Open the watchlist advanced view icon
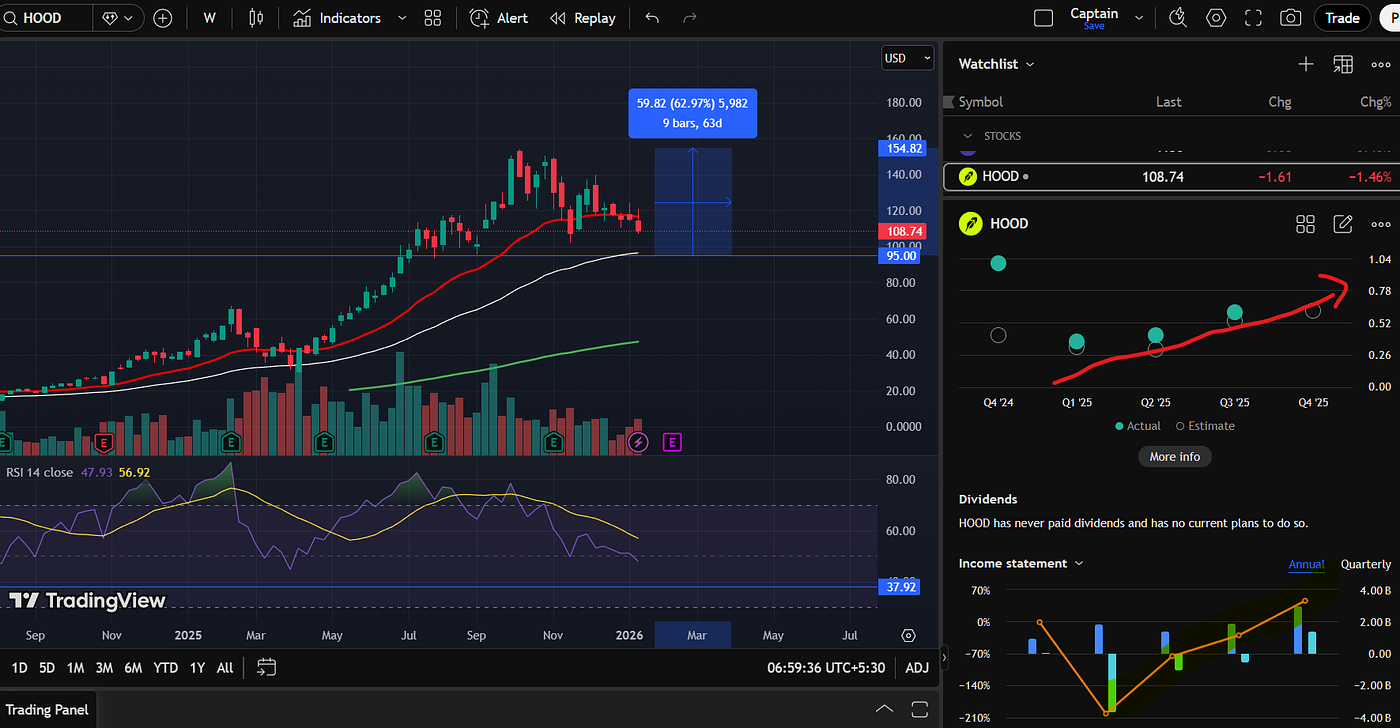The width and height of the screenshot is (1400, 728). 1343,64
